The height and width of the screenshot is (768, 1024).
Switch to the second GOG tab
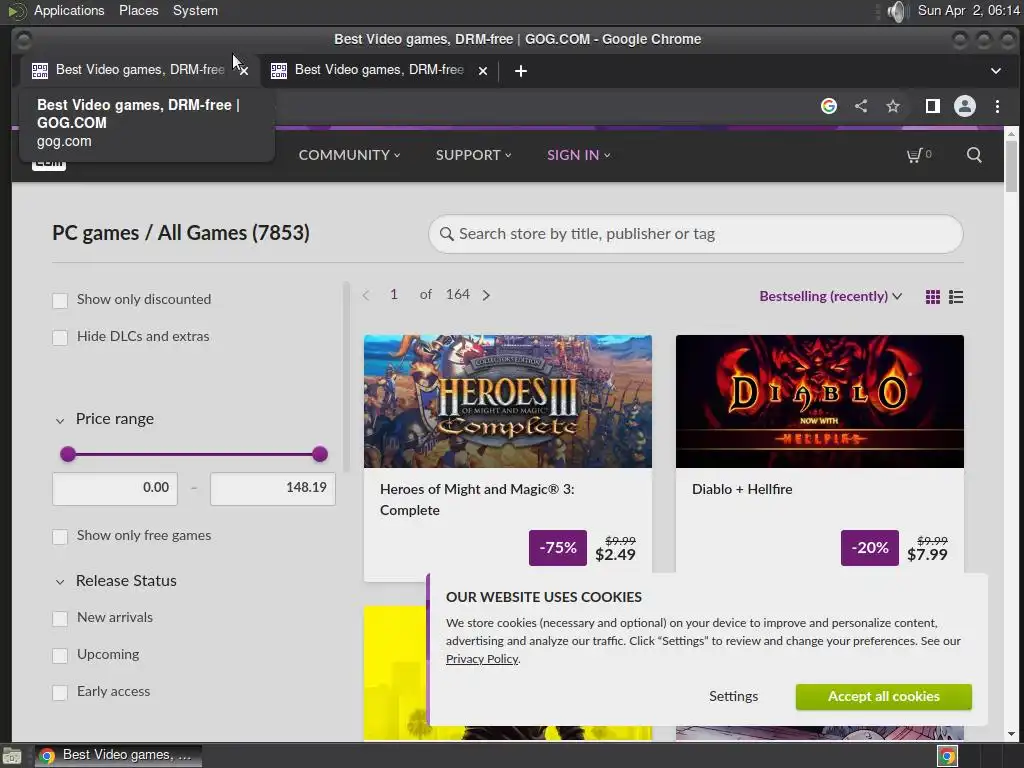(379, 70)
